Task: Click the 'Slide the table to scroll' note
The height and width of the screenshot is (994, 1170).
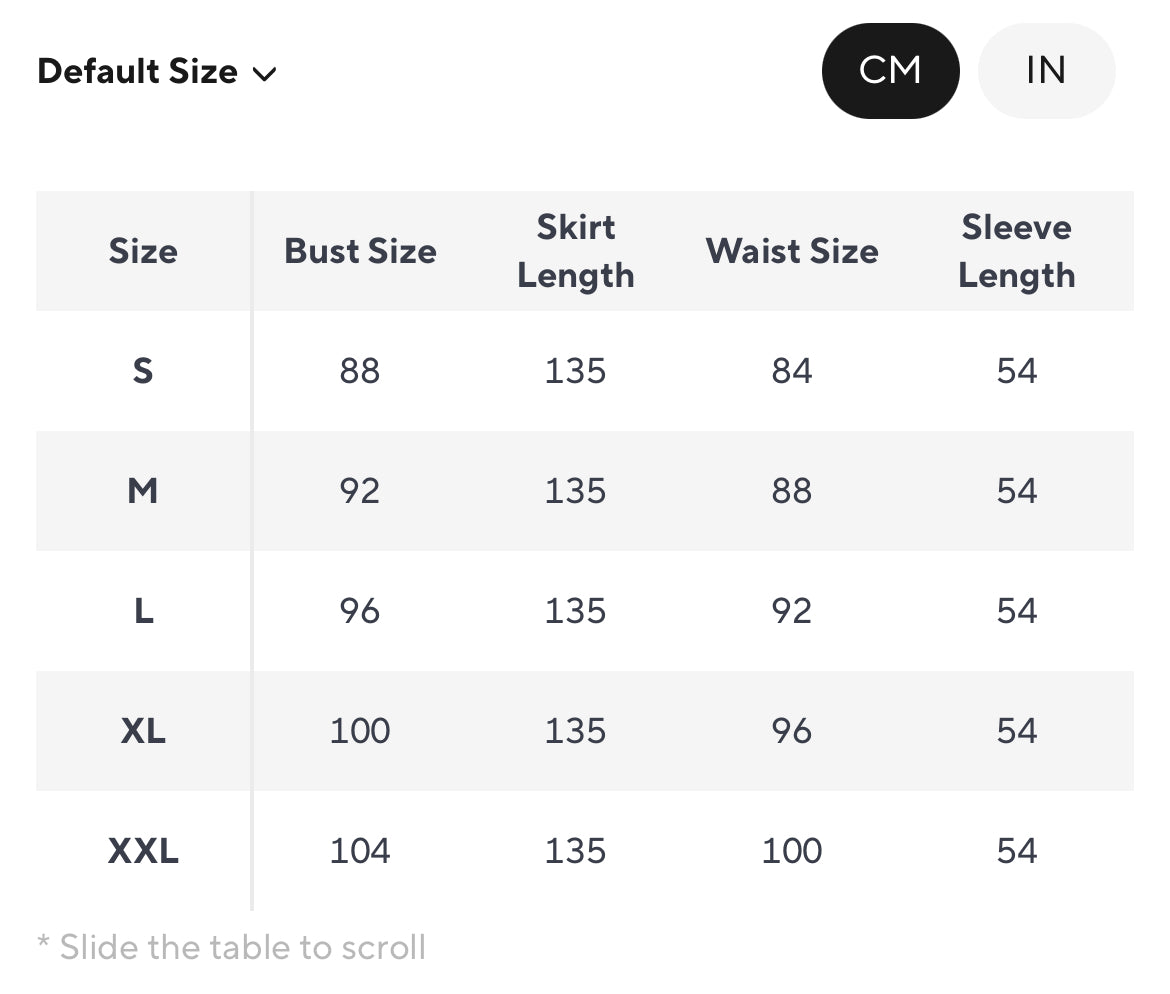Action: tap(232, 947)
